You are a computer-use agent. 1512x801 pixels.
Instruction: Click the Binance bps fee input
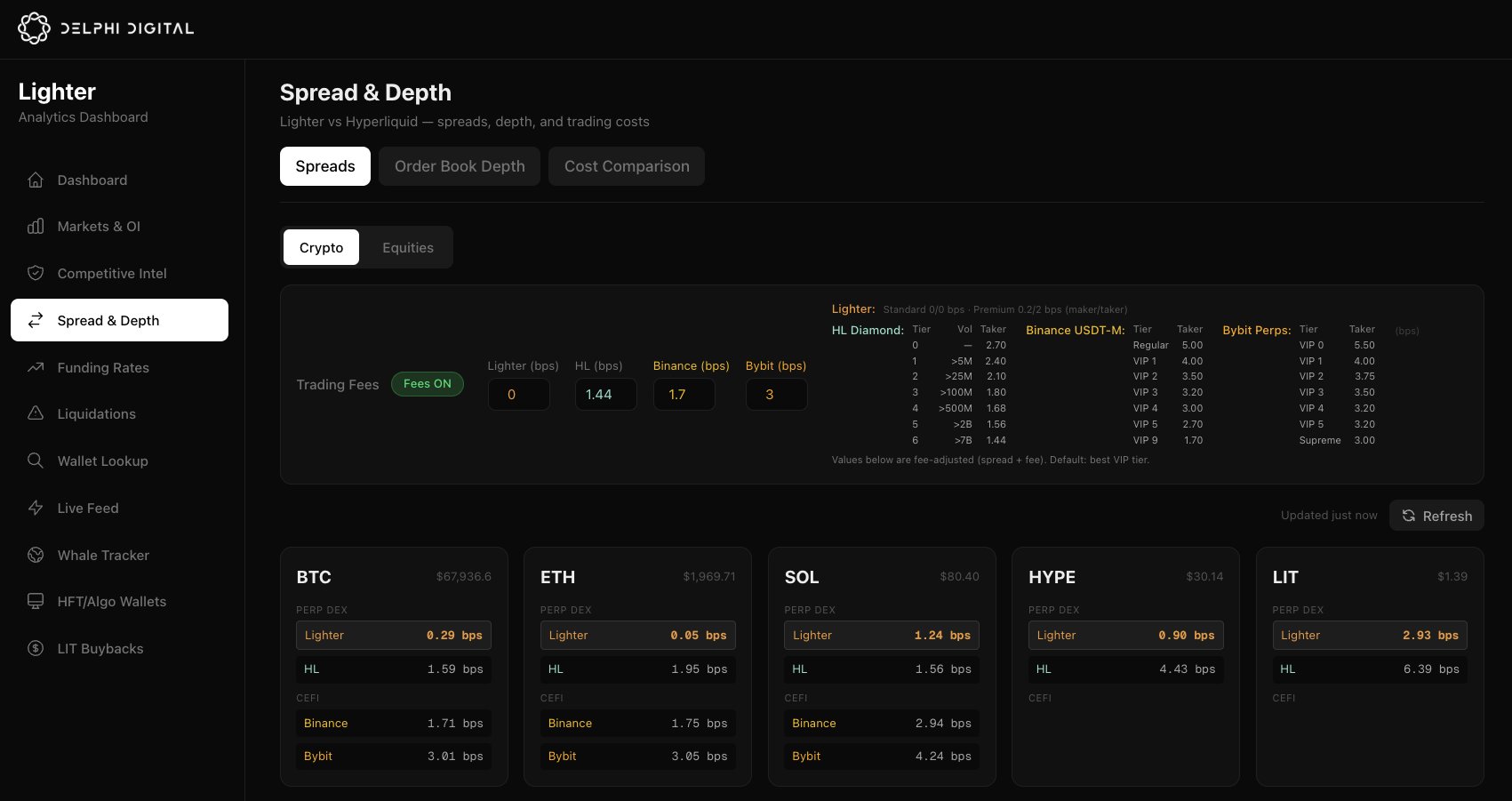[x=684, y=395]
